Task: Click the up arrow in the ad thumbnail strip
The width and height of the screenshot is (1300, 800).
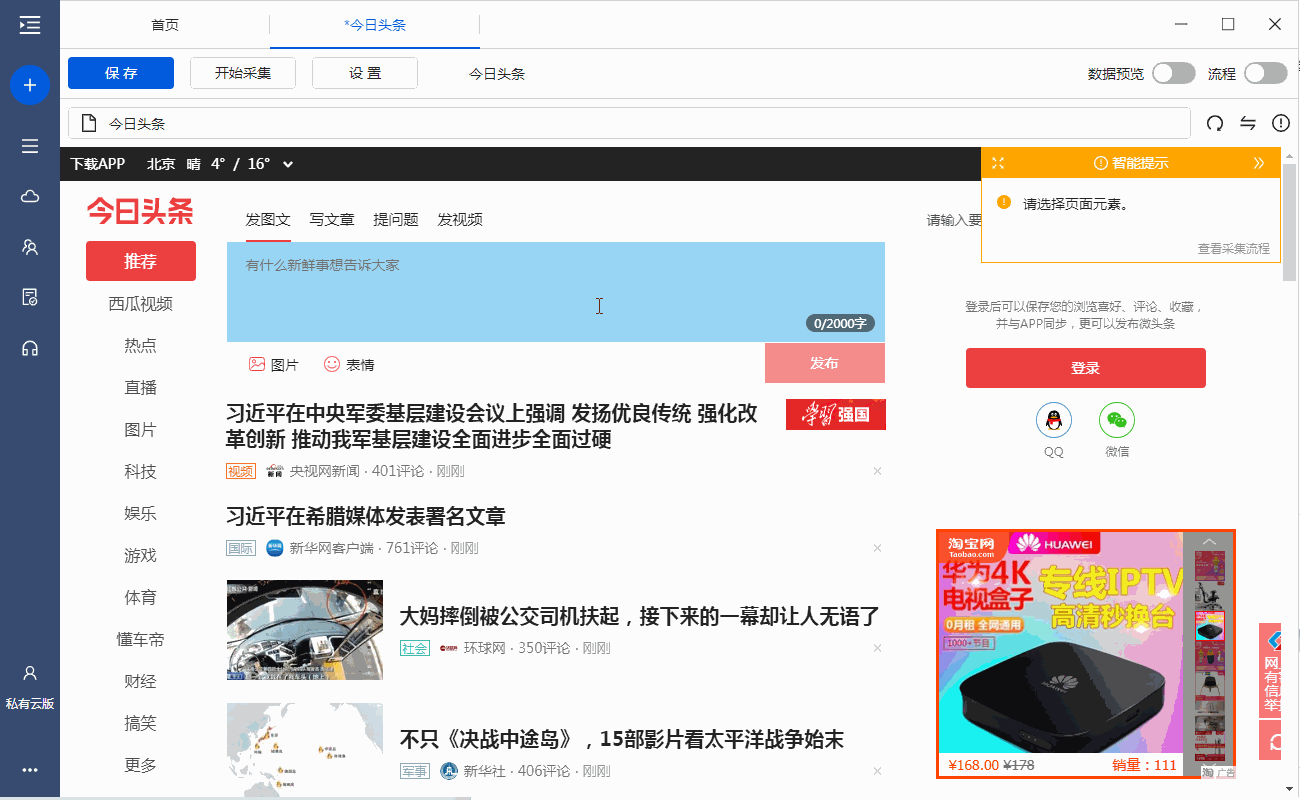Action: click(1210, 541)
